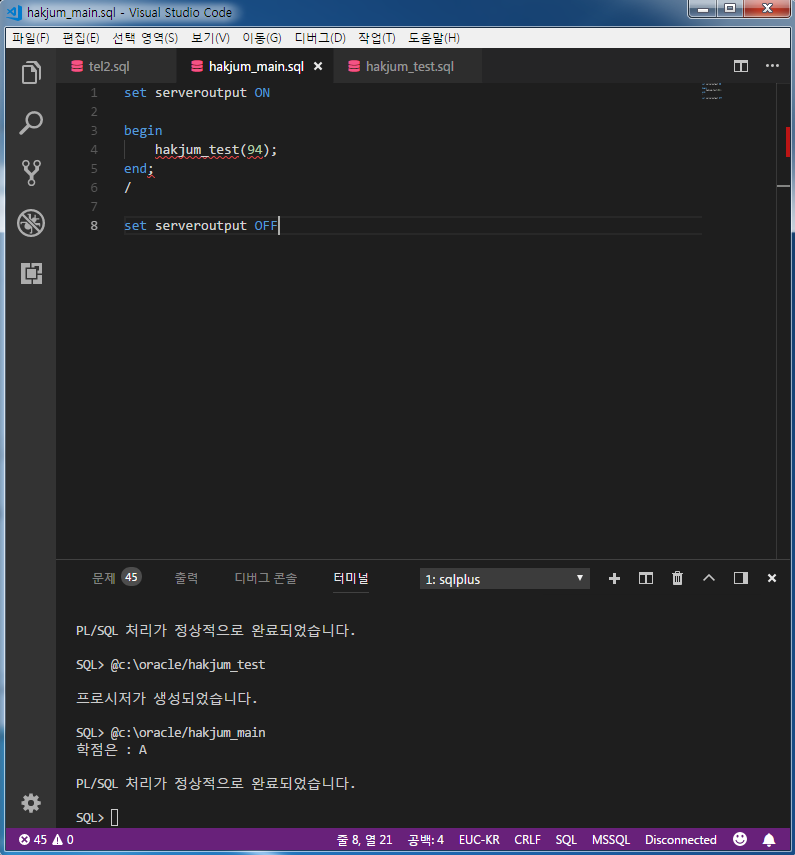
Task: Open the terminal selector dropdown 1: sqlplus
Action: [504, 579]
